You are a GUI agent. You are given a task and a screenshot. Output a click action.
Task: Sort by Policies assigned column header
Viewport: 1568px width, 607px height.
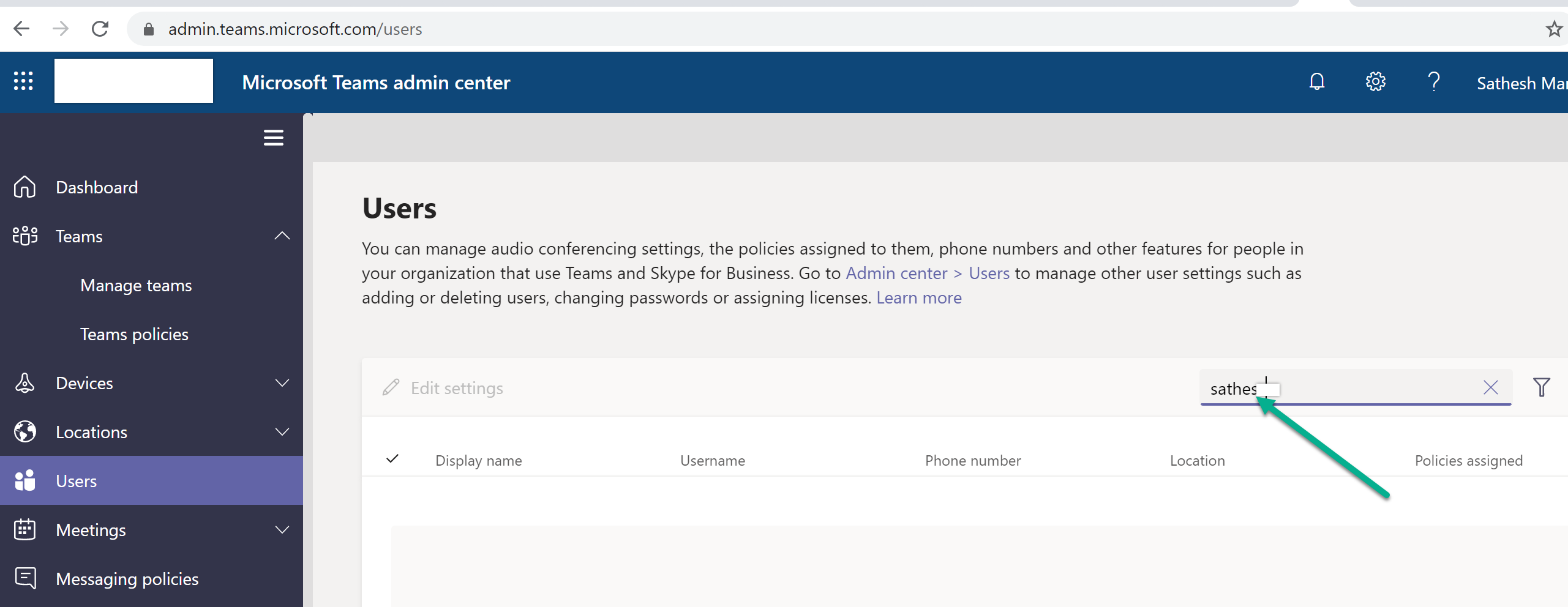coord(1469,460)
